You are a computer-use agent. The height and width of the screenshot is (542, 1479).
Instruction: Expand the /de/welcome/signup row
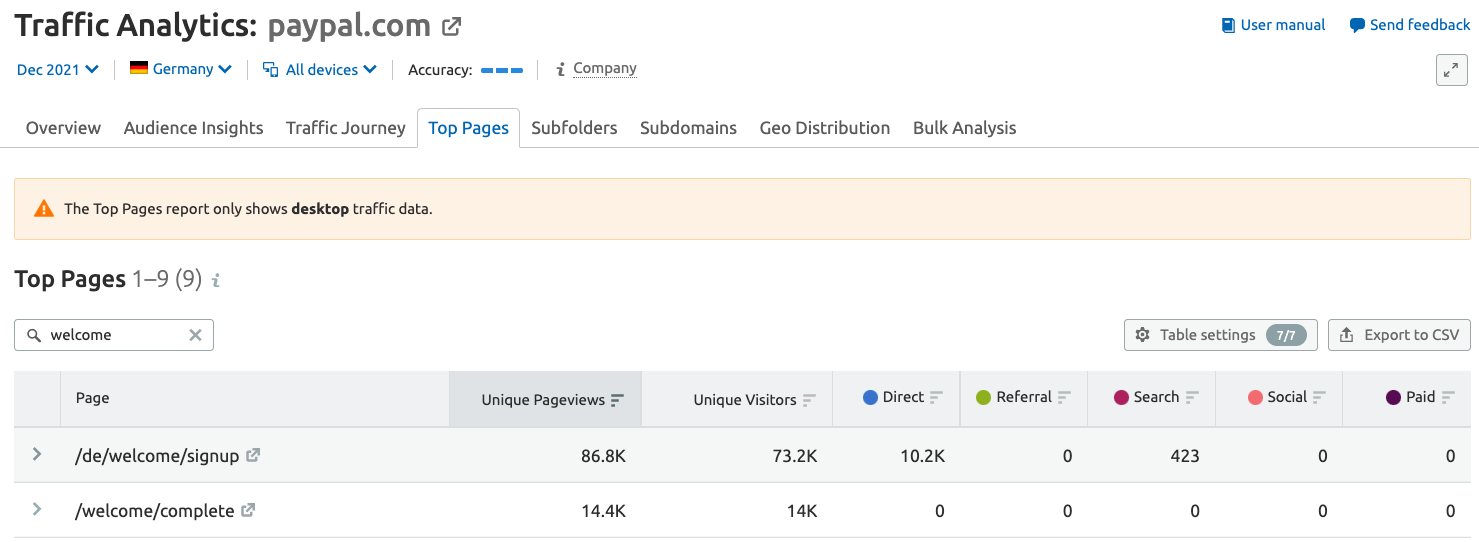[37, 454]
